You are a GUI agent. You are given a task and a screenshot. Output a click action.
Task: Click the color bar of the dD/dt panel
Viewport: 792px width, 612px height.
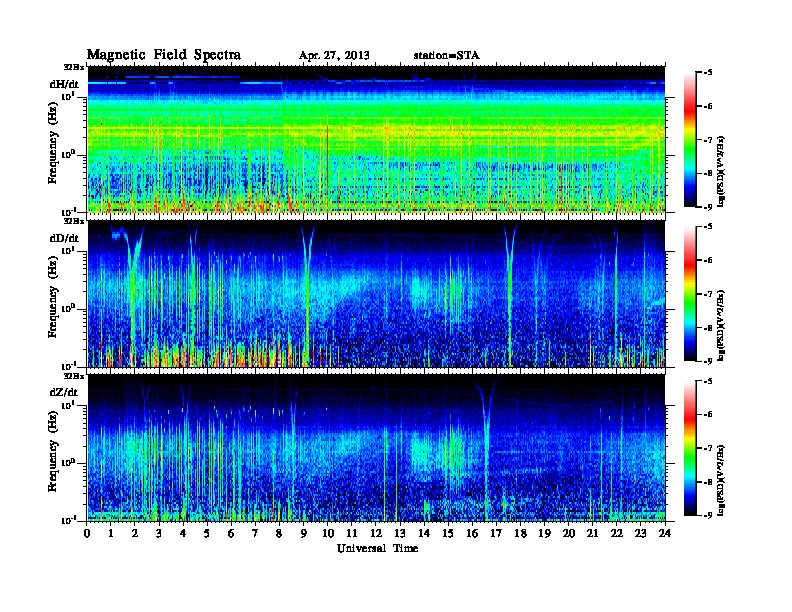690,294
